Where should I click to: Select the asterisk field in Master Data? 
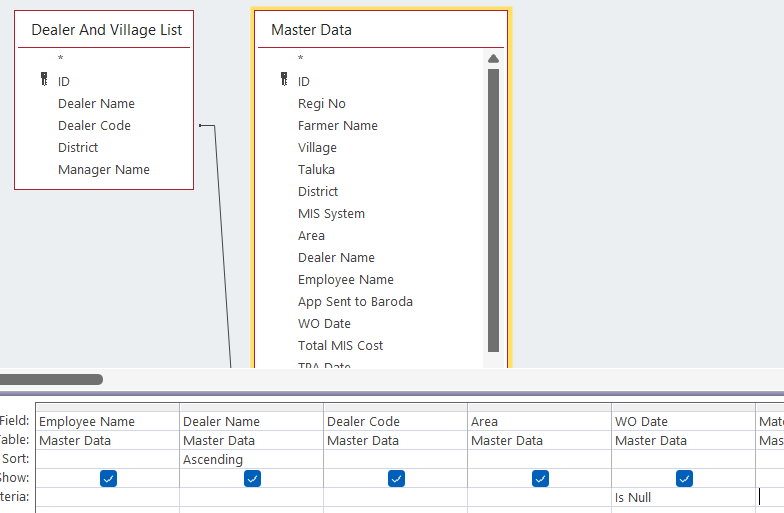[x=301, y=59]
